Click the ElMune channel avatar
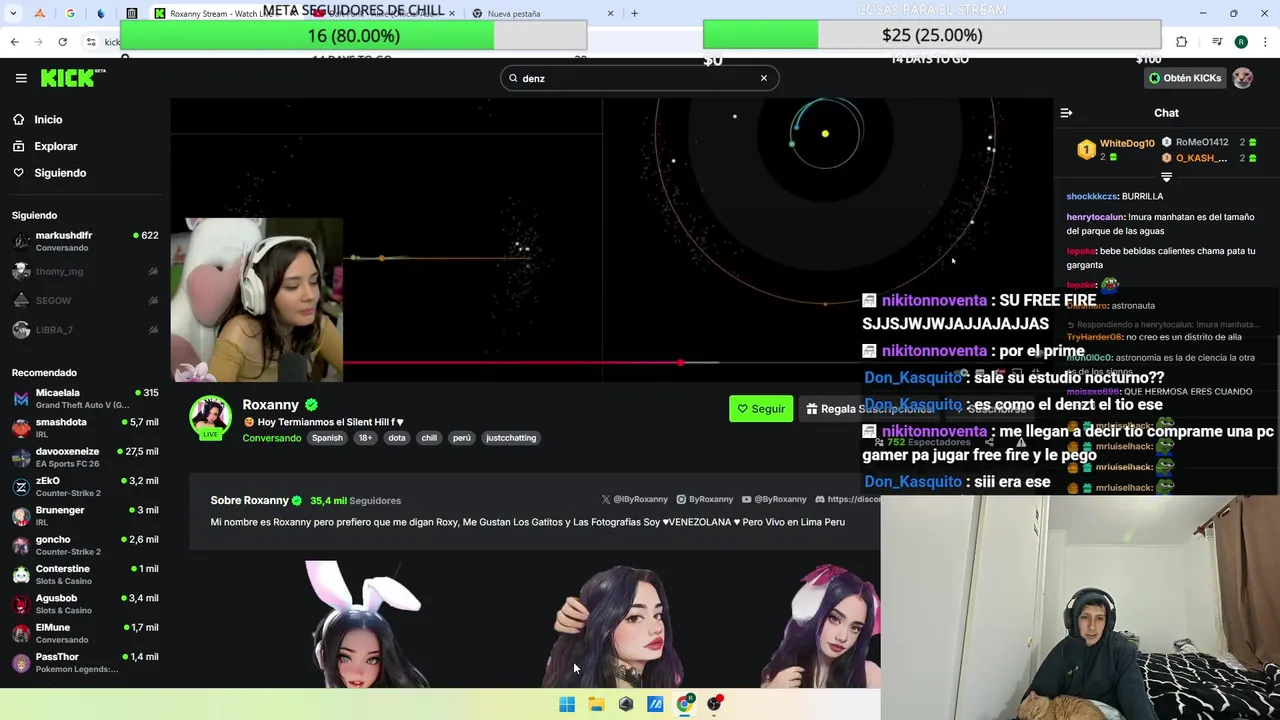 (21, 633)
